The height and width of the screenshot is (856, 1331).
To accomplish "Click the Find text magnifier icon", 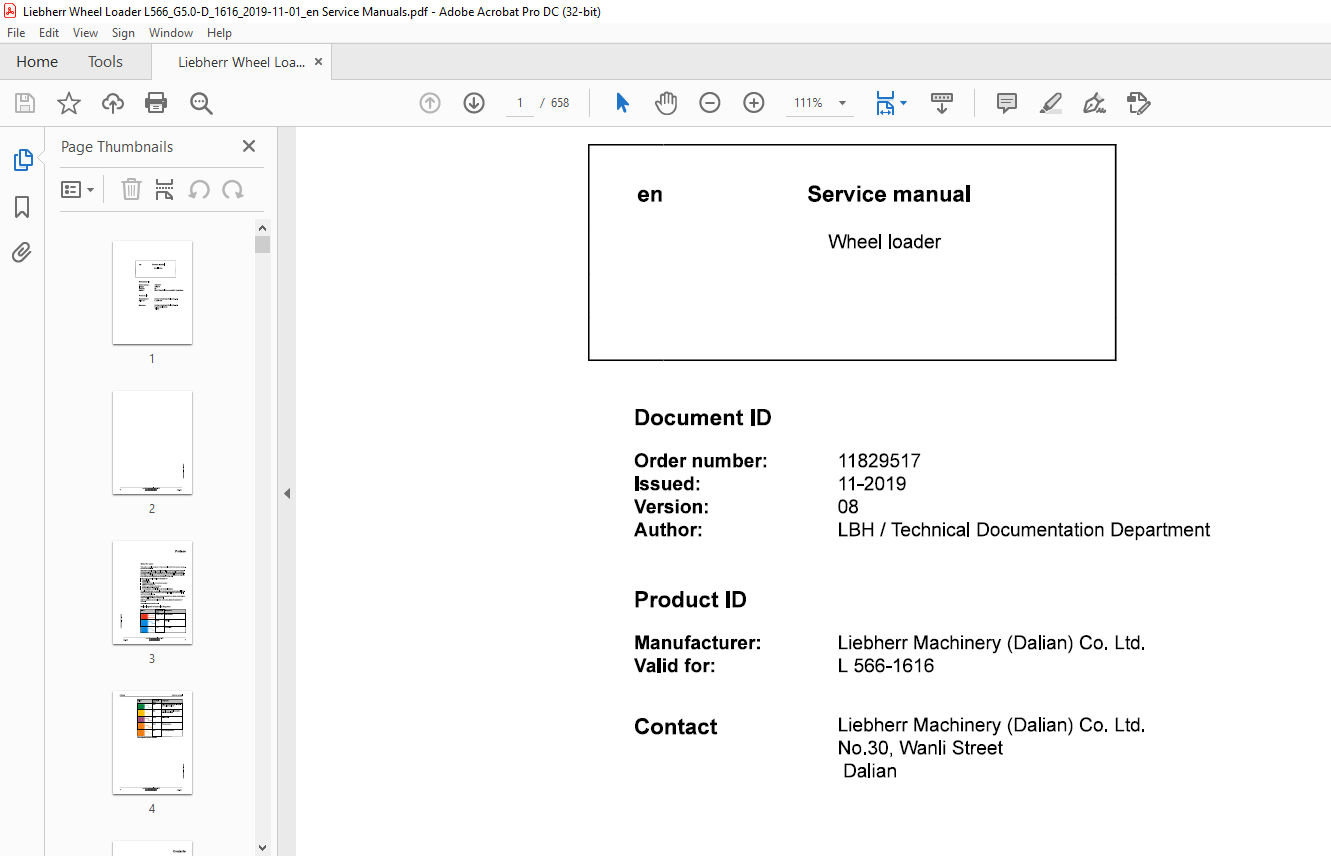I will pos(201,103).
